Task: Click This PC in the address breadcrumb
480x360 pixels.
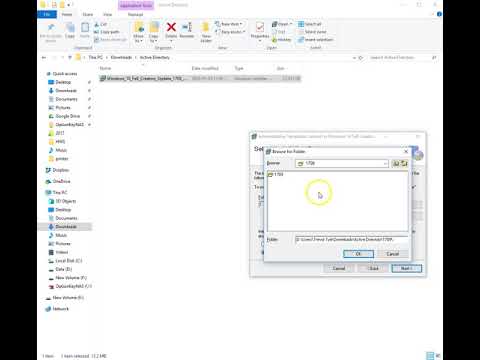Action: click(95, 58)
